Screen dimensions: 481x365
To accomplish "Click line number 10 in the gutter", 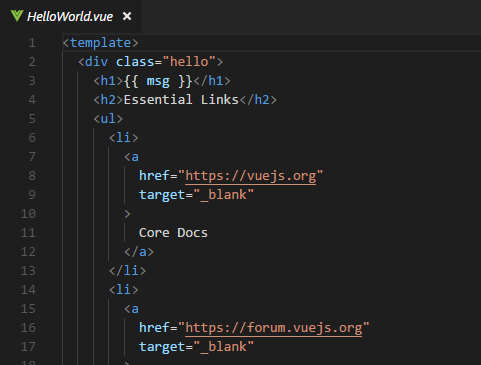I will pos(28,214).
